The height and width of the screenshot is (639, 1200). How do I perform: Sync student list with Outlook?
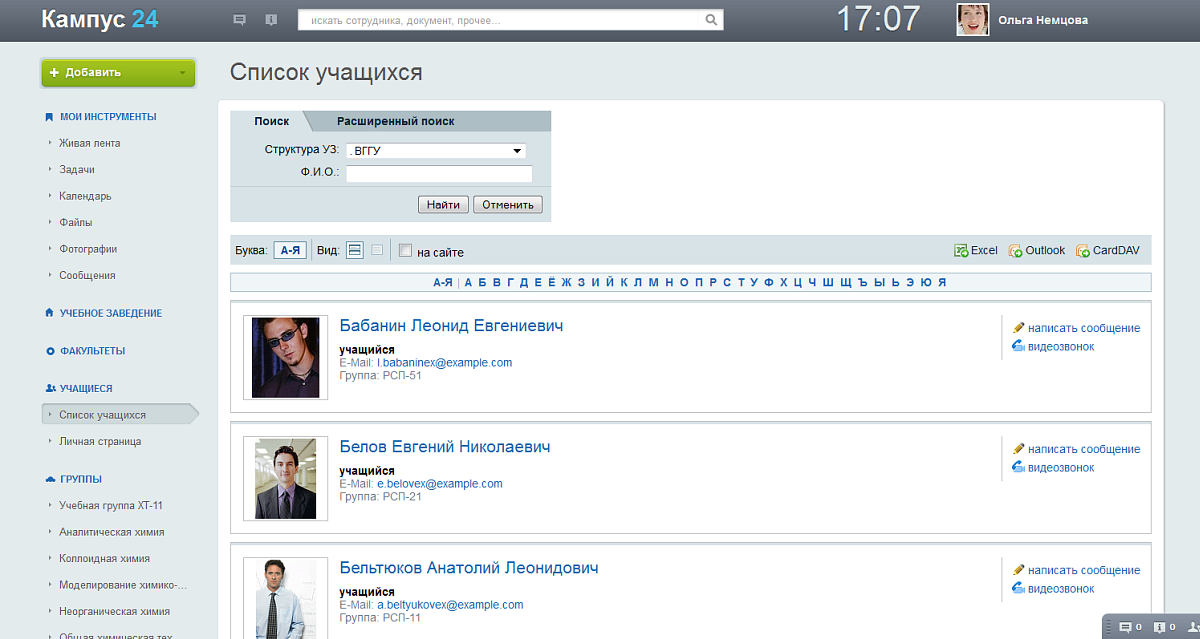(1037, 251)
